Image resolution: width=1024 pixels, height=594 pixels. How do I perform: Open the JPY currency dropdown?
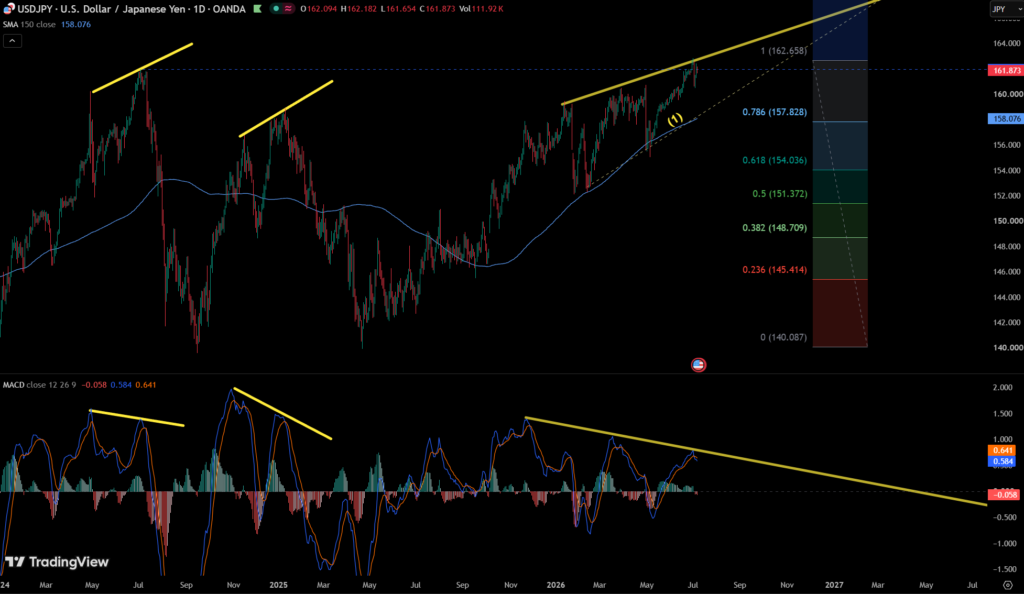pyautogui.click(x=1005, y=8)
